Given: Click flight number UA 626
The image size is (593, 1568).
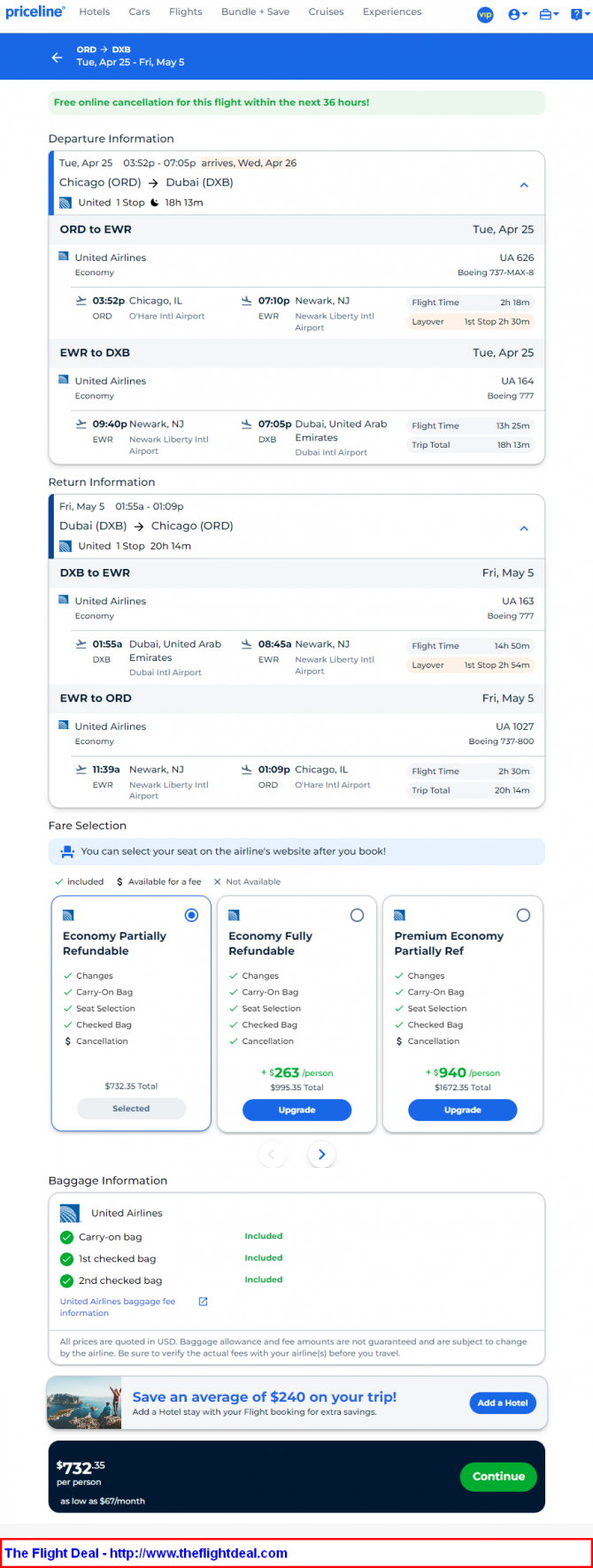Looking at the screenshot, I should [x=517, y=257].
